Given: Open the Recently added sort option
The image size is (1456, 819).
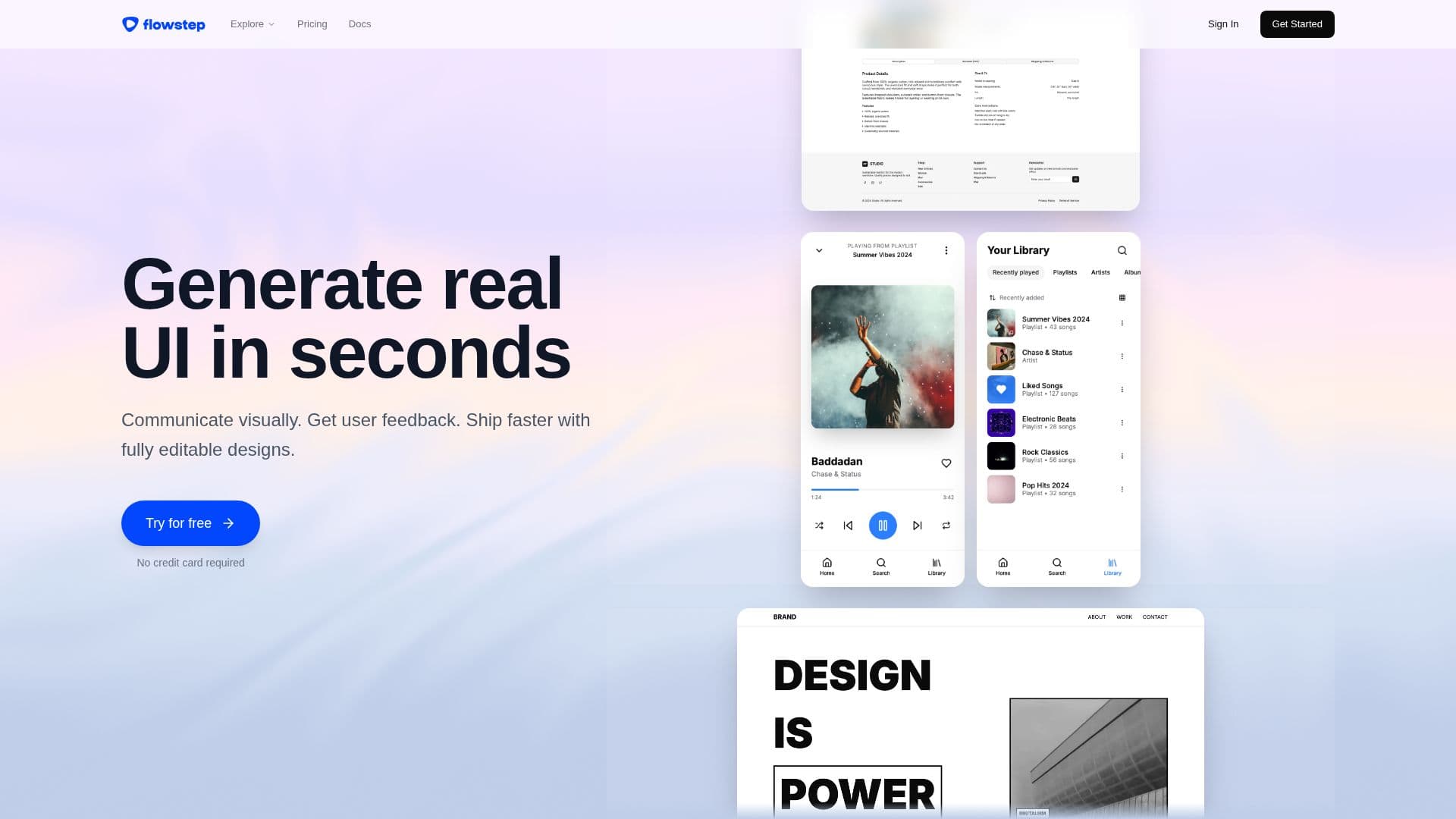Looking at the screenshot, I should tap(1016, 298).
